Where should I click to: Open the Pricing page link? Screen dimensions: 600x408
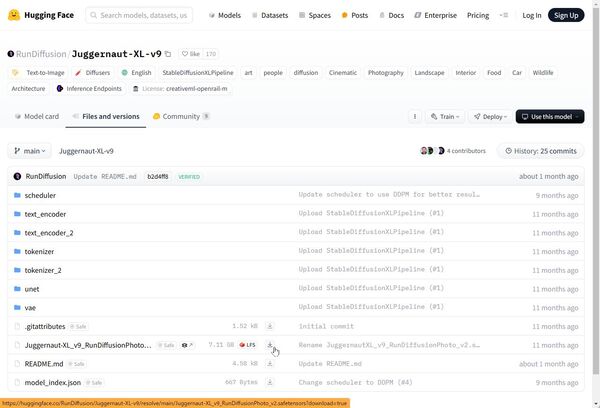point(478,15)
